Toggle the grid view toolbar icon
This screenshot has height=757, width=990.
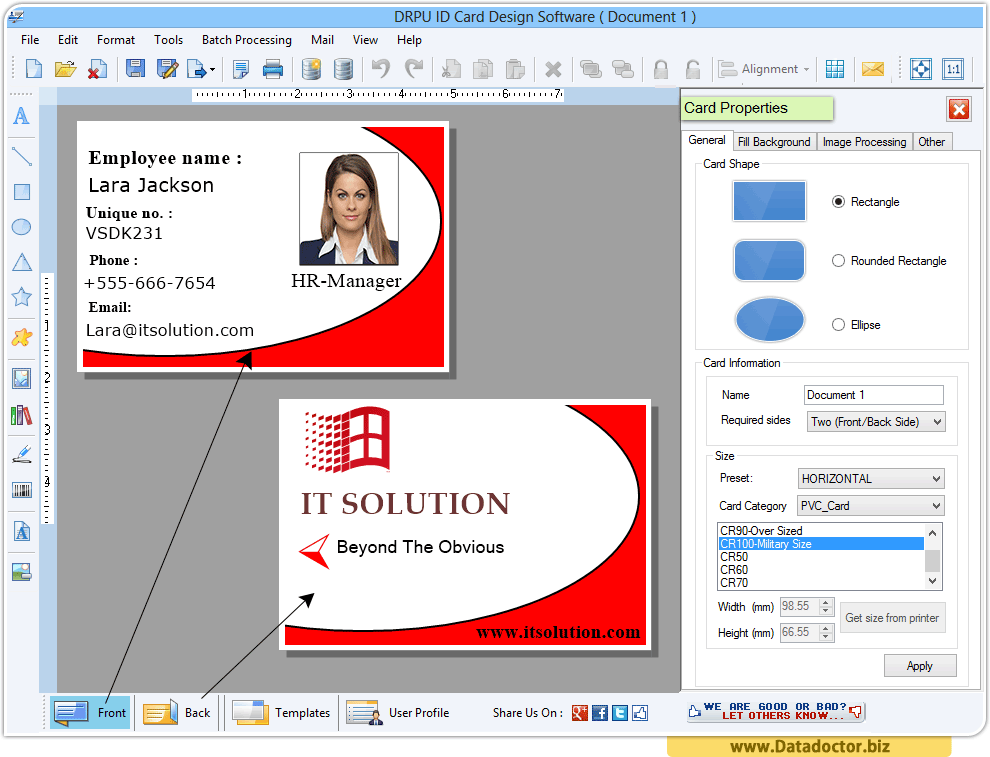click(x=835, y=69)
